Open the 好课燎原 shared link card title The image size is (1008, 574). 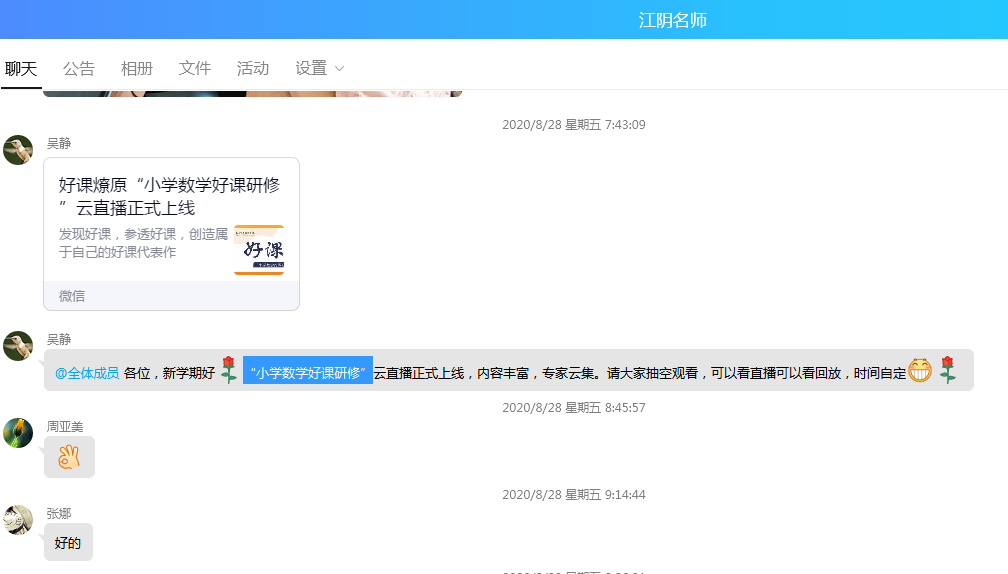170,196
